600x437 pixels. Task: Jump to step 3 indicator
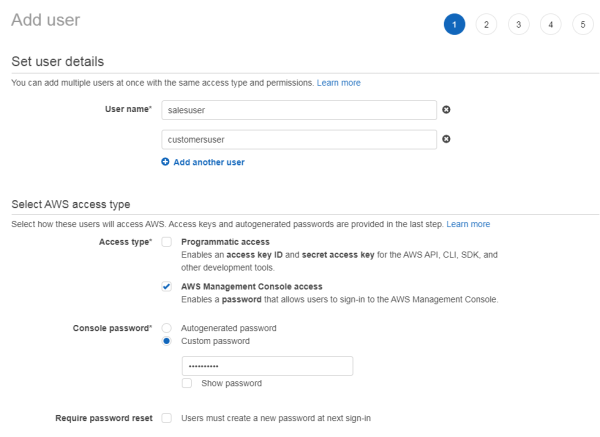(518, 24)
